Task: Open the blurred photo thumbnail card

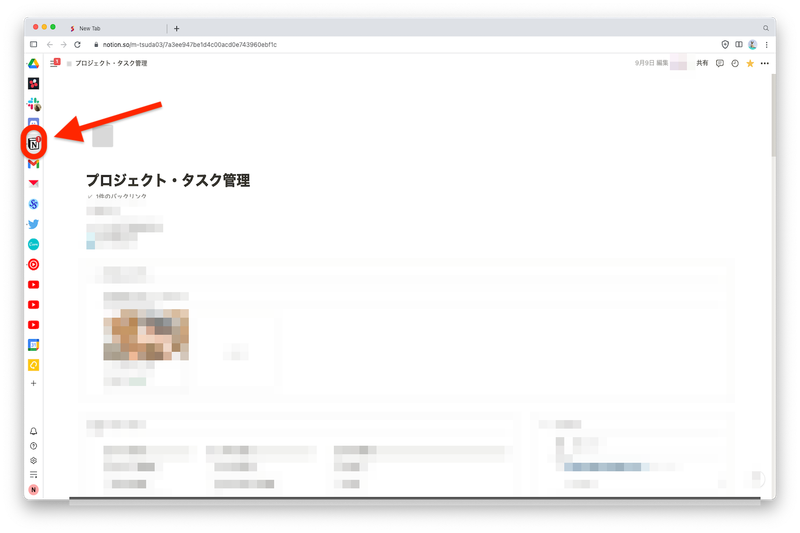Action: point(146,334)
